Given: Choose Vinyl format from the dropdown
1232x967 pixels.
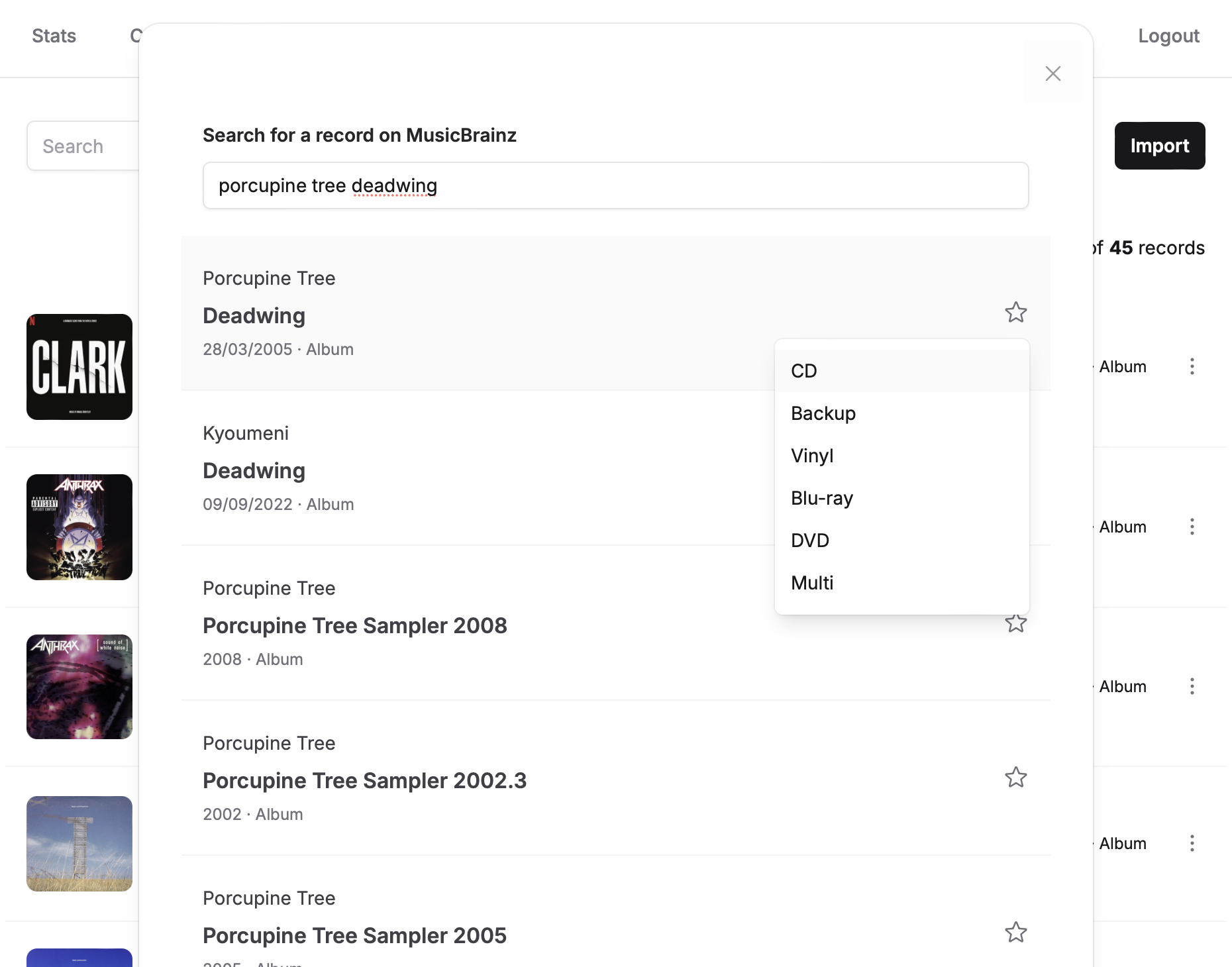Looking at the screenshot, I should coord(901,456).
